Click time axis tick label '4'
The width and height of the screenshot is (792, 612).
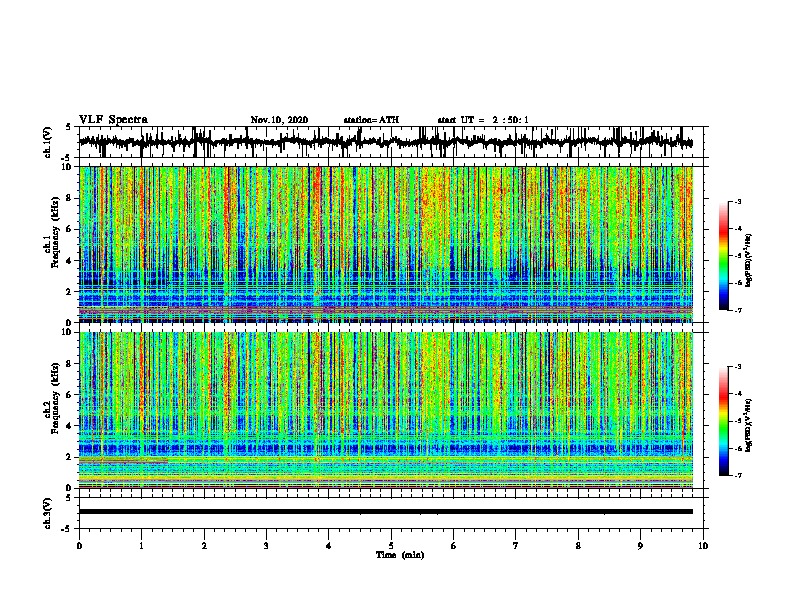tap(329, 546)
